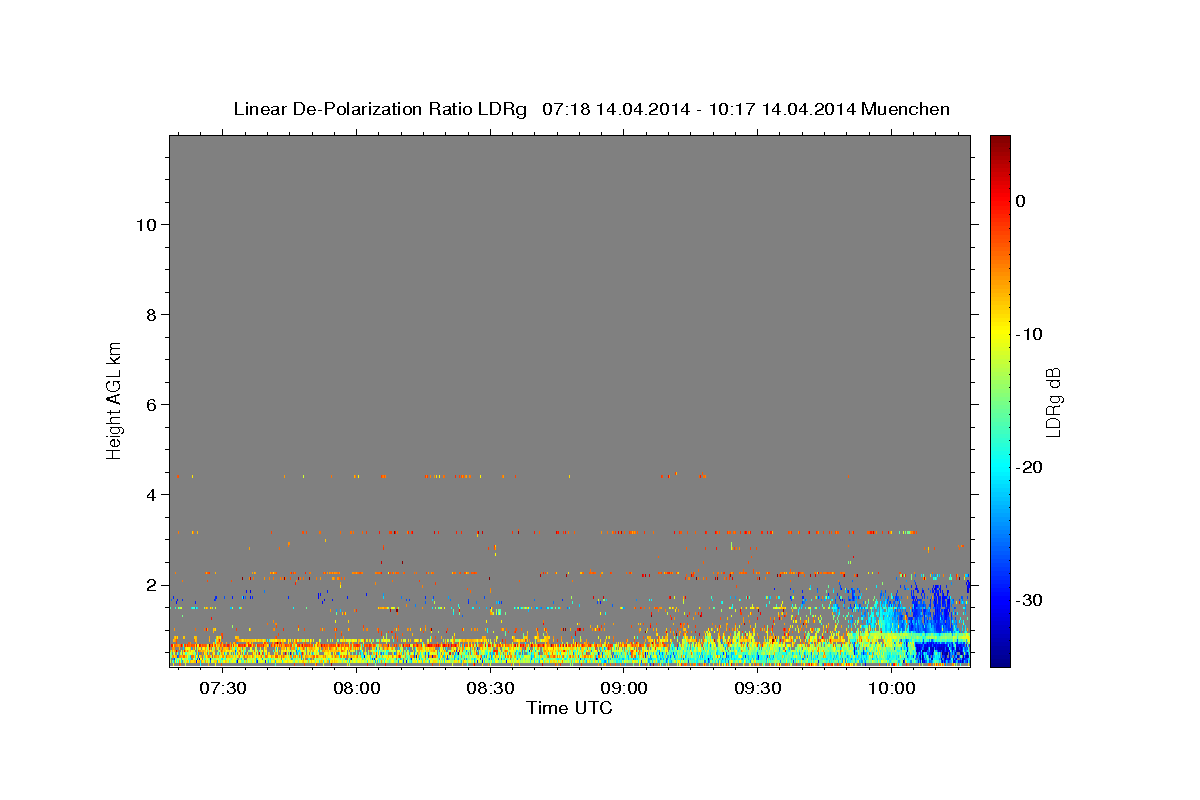Image resolution: width=1200 pixels, height=800 pixels.
Task: Click the "07:18 14.04.2014" start time in title
Action: tap(615, 109)
